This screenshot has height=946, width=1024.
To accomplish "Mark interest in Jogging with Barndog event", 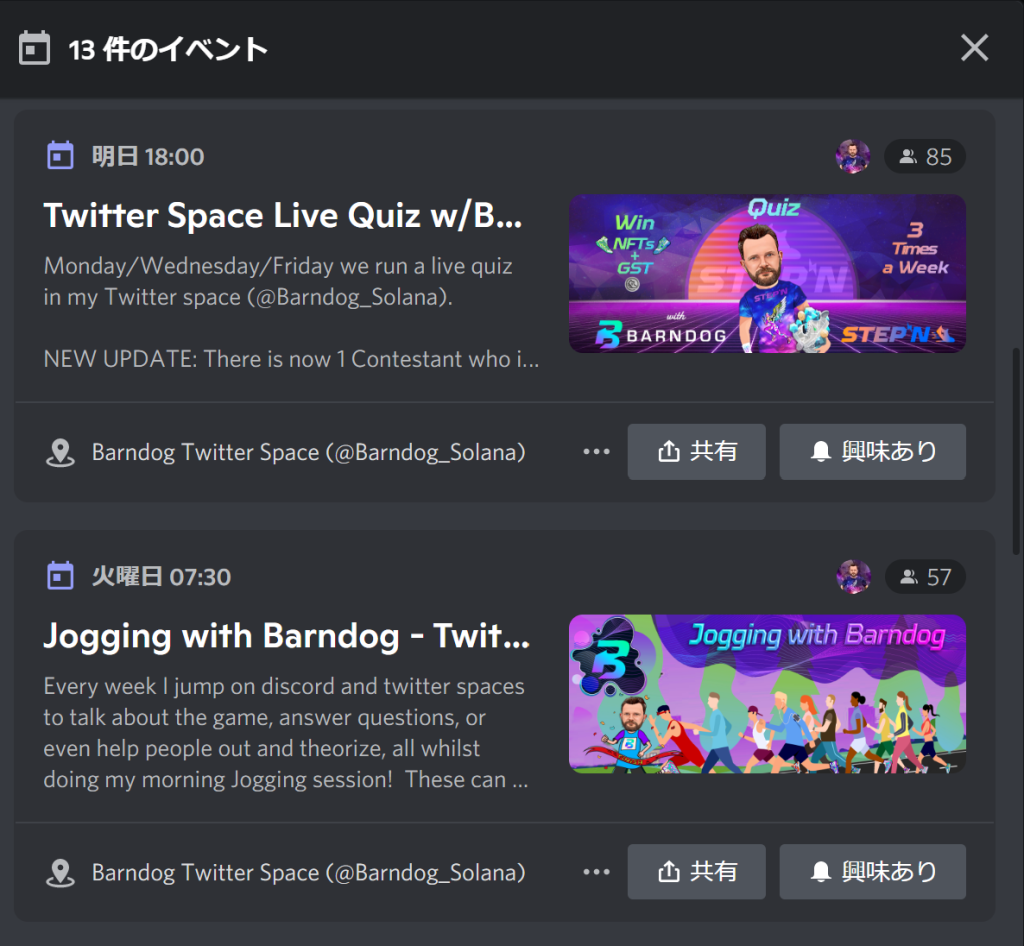I will point(872,872).
